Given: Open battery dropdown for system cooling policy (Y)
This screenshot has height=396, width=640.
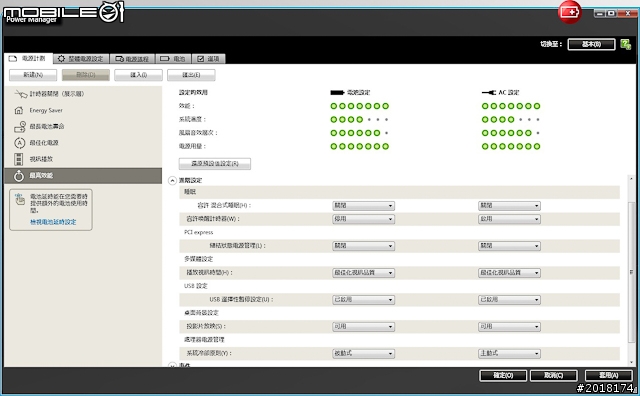Looking at the screenshot, I should (363, 354).
